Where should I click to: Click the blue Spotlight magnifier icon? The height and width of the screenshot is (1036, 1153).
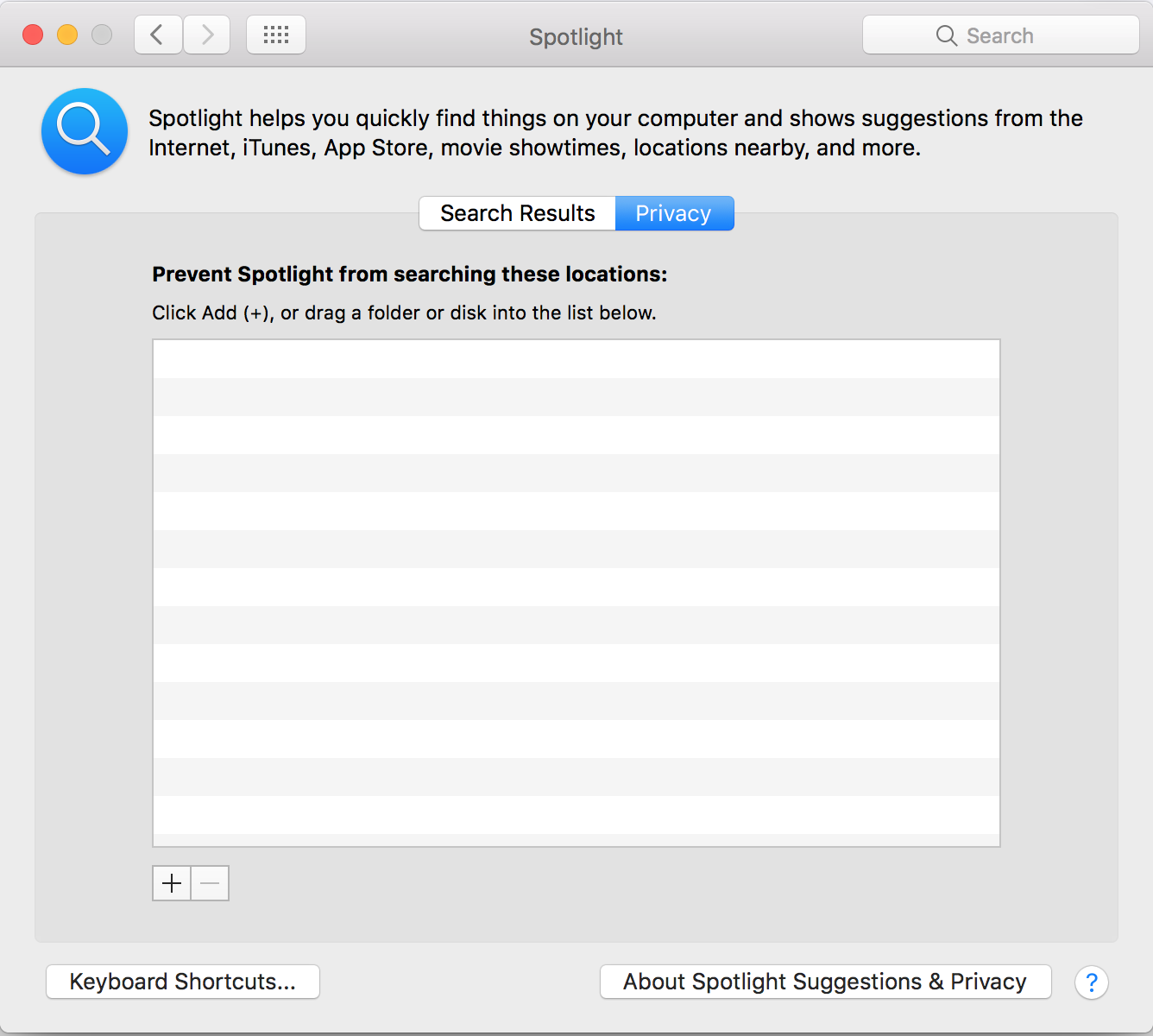click(85, 131)
